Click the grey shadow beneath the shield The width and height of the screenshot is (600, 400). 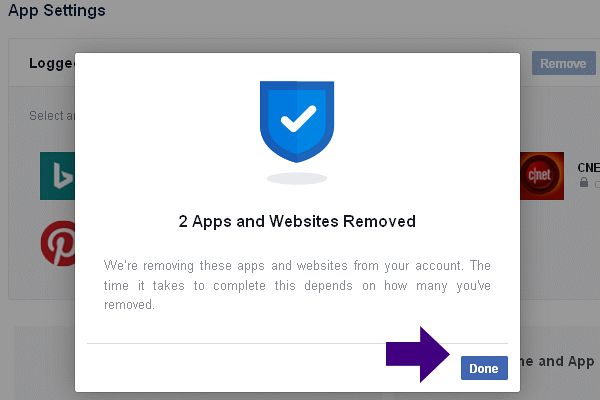tap(297, 178)
